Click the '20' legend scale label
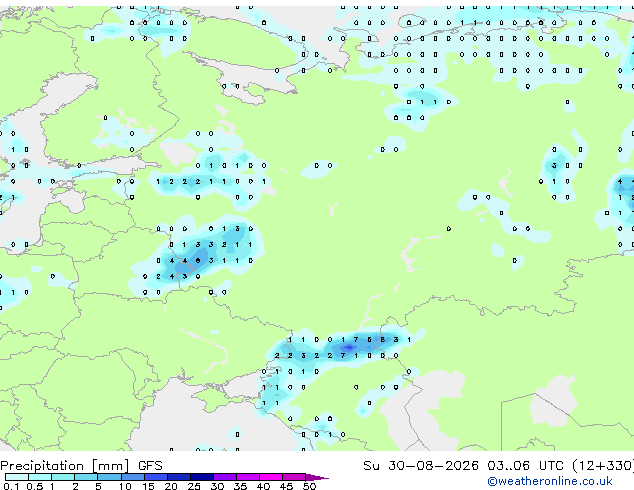The width and height of the screenshot is (634, 490). [x=171, y=486]
